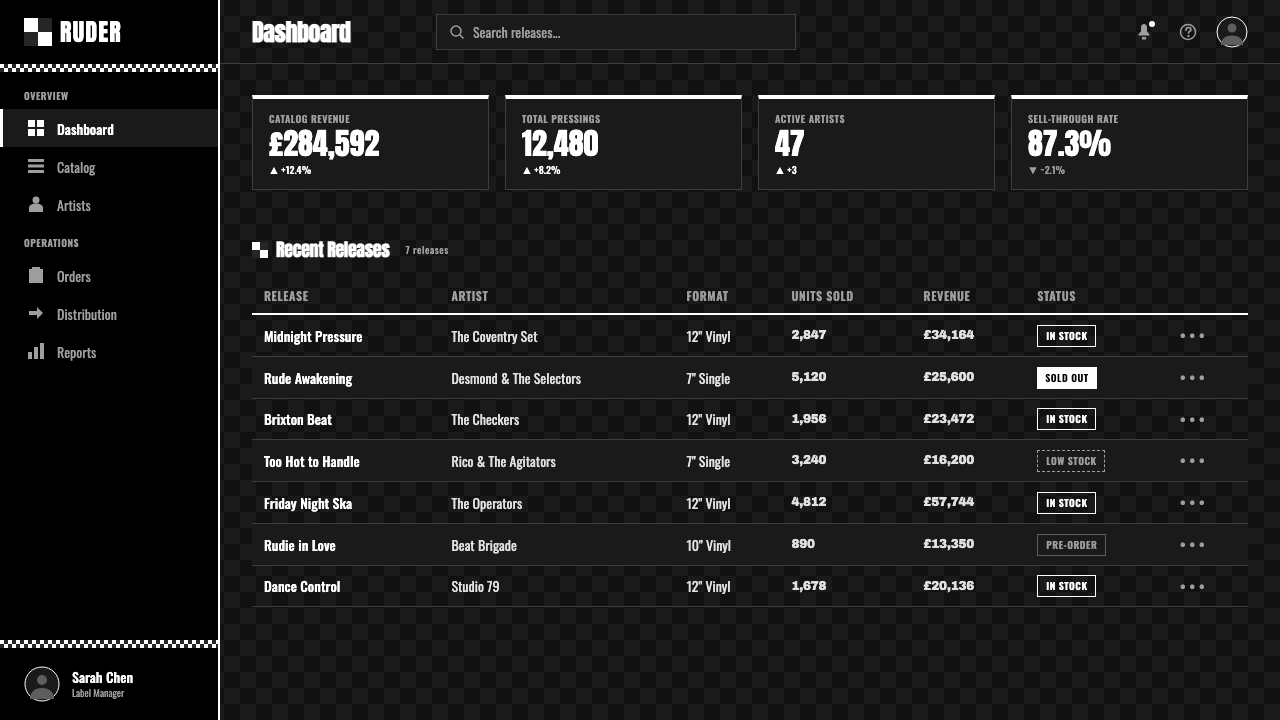Viewport: 1280px width, 720px height.
Task: Select the Rudie in Love release name
Action: (300, 546)
